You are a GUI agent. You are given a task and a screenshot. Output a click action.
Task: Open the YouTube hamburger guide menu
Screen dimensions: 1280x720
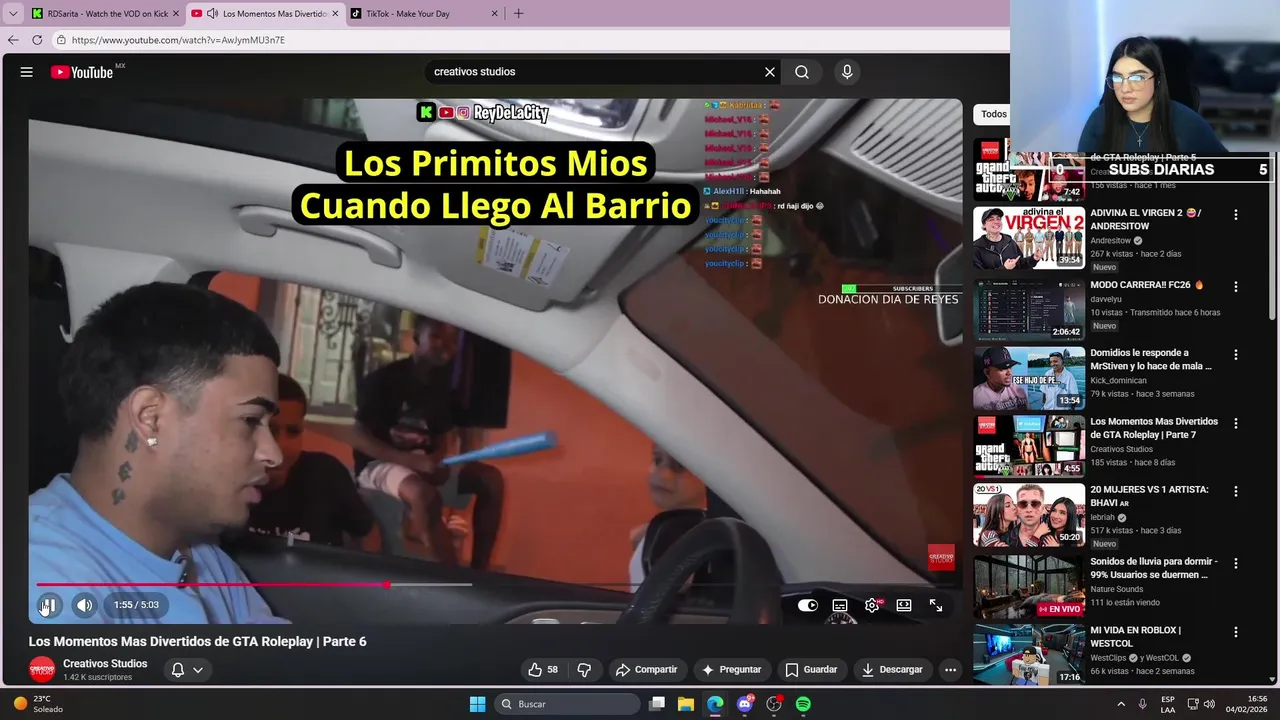tap(27, 72)
